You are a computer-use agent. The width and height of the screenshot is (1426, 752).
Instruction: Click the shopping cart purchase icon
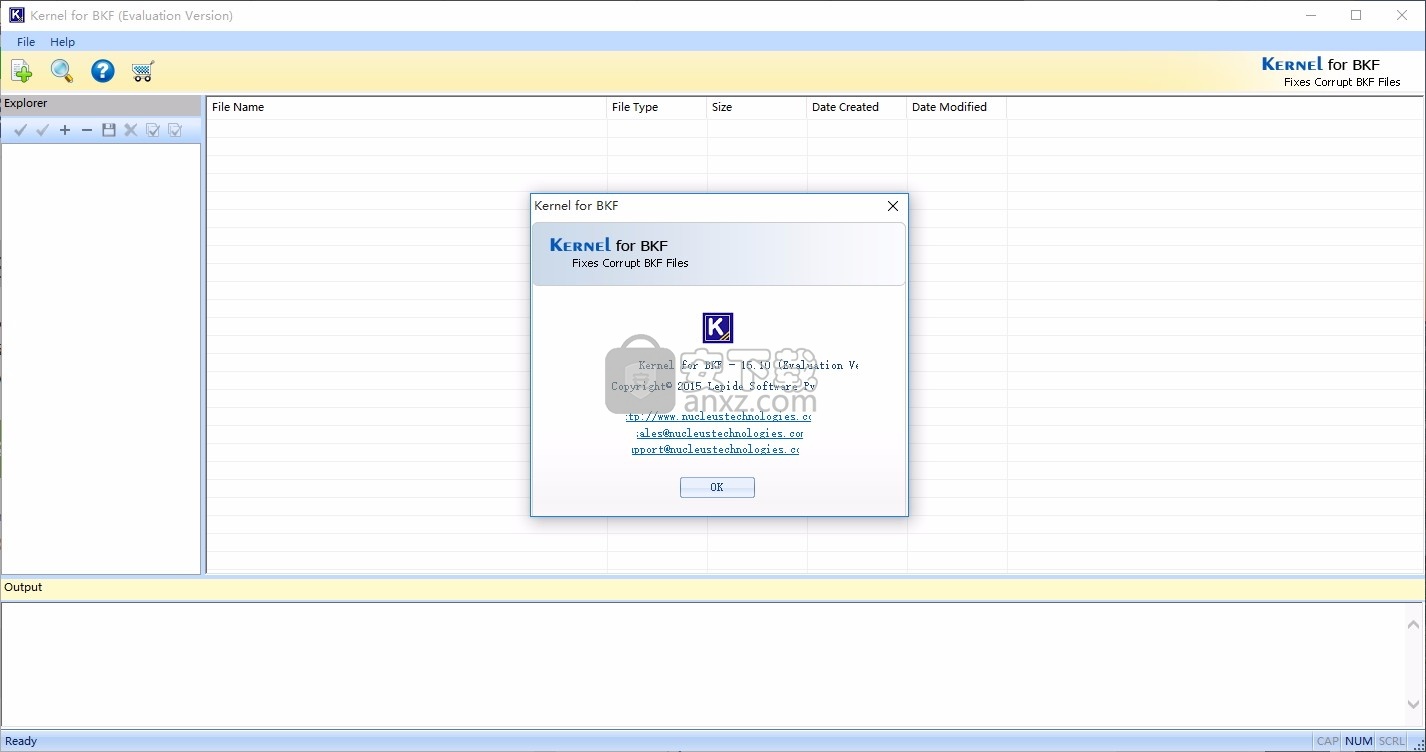[x=143, y=71]
